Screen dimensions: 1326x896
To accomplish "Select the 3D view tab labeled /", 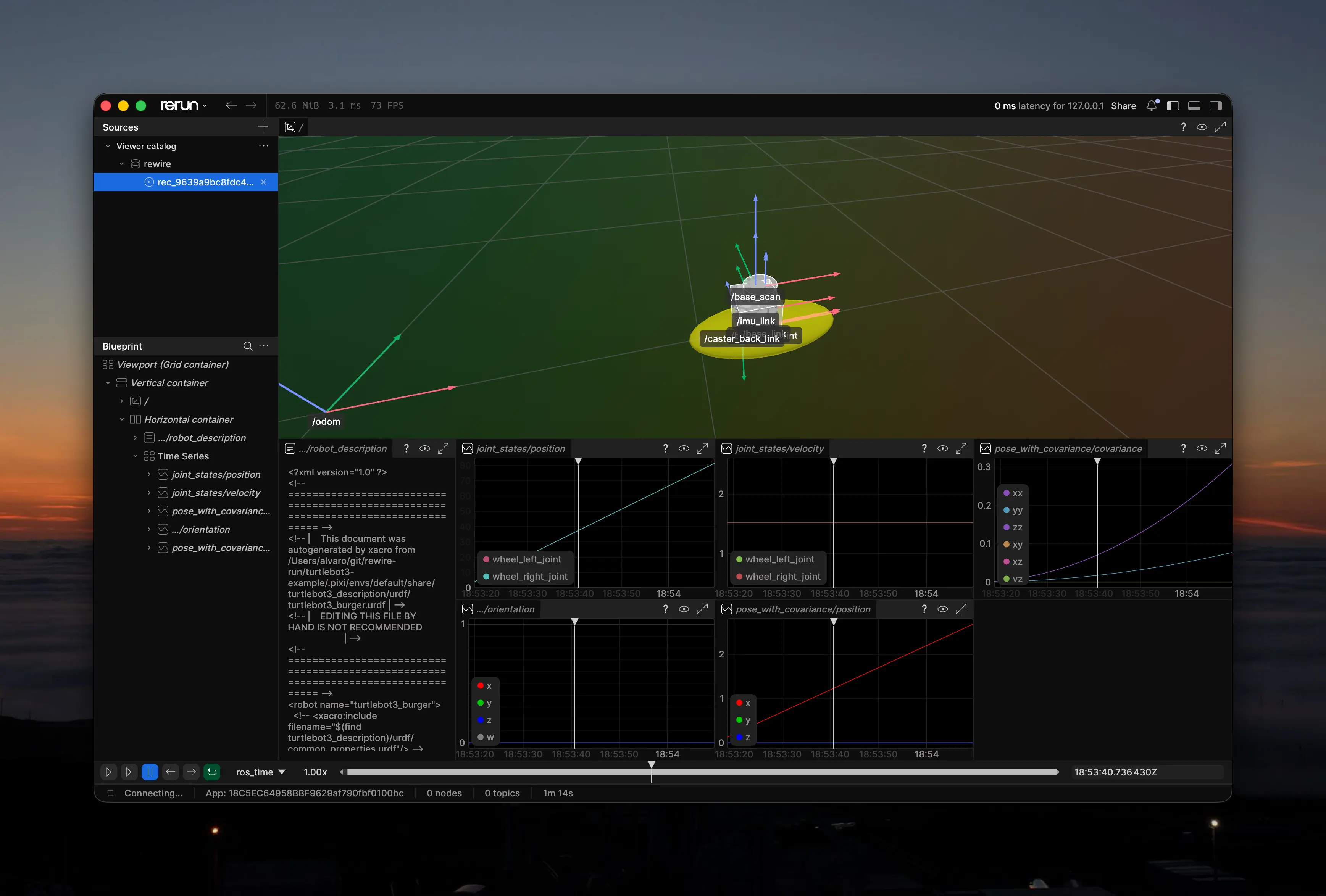I will click(x=294, y=127).
